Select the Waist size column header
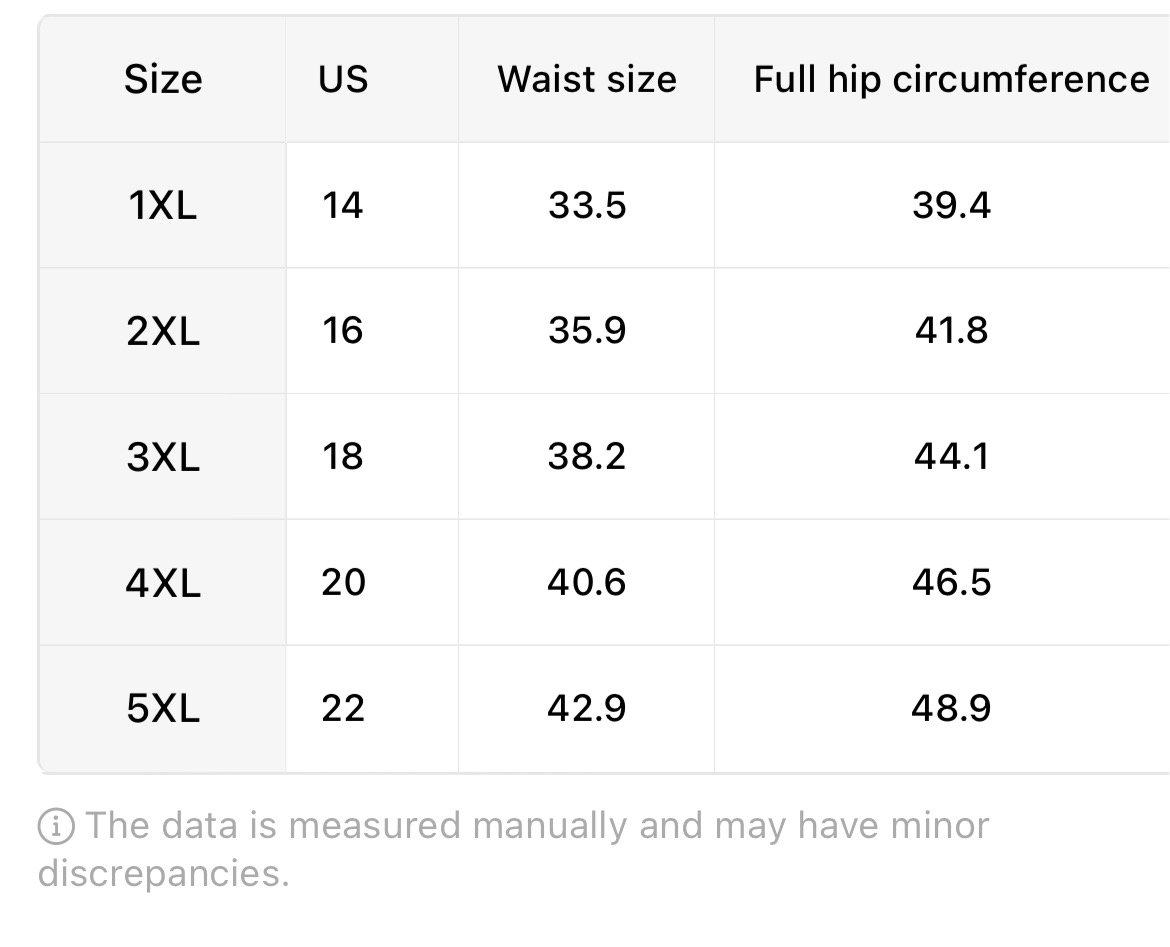This screenshot has width=1170, height=947. [587, 79]
